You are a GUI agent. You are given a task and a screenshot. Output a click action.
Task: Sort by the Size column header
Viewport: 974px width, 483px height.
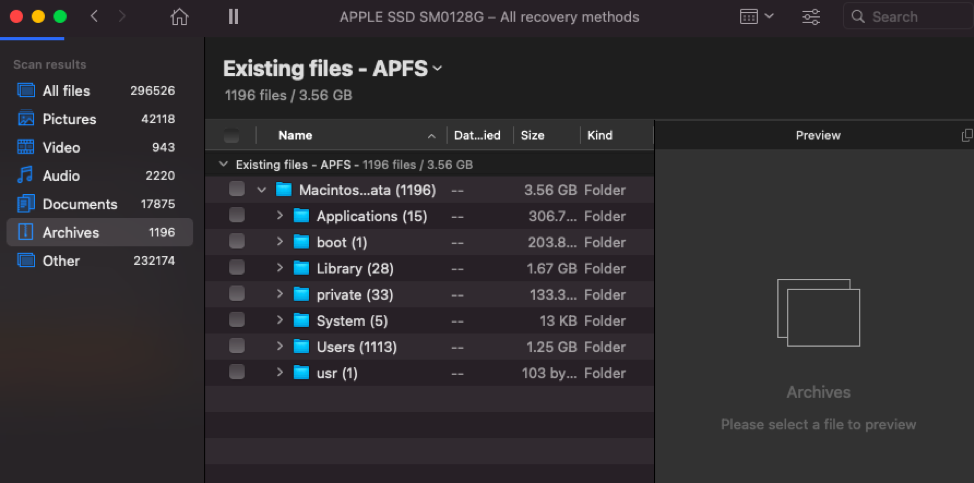click(x=532, y=135)
